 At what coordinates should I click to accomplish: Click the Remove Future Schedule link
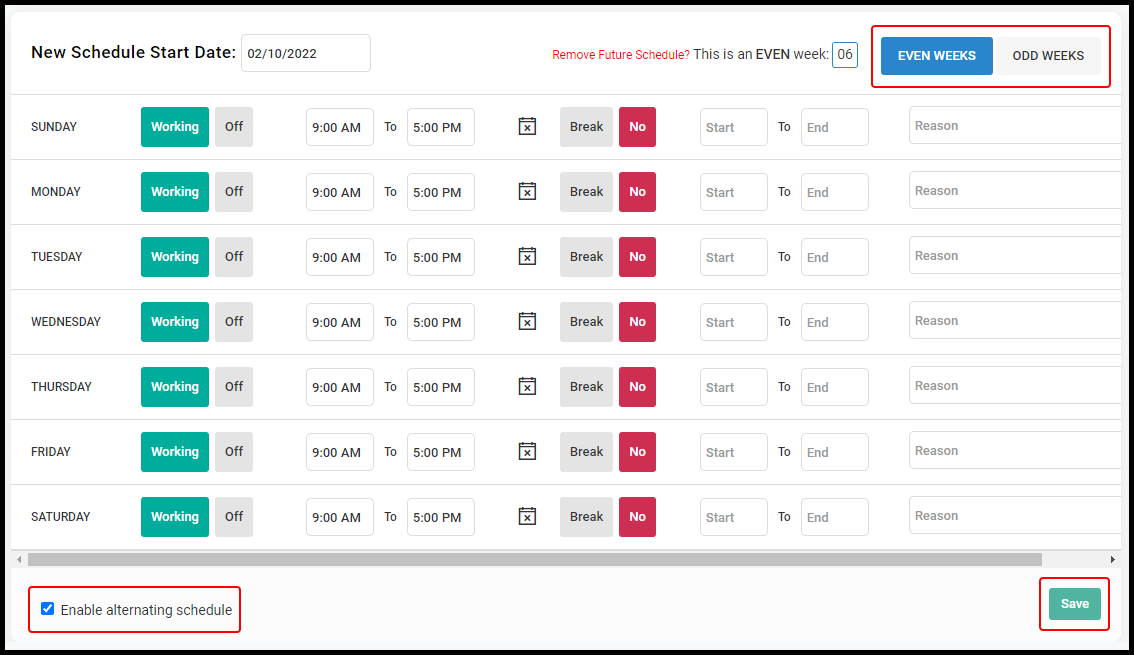coord(620,55)
